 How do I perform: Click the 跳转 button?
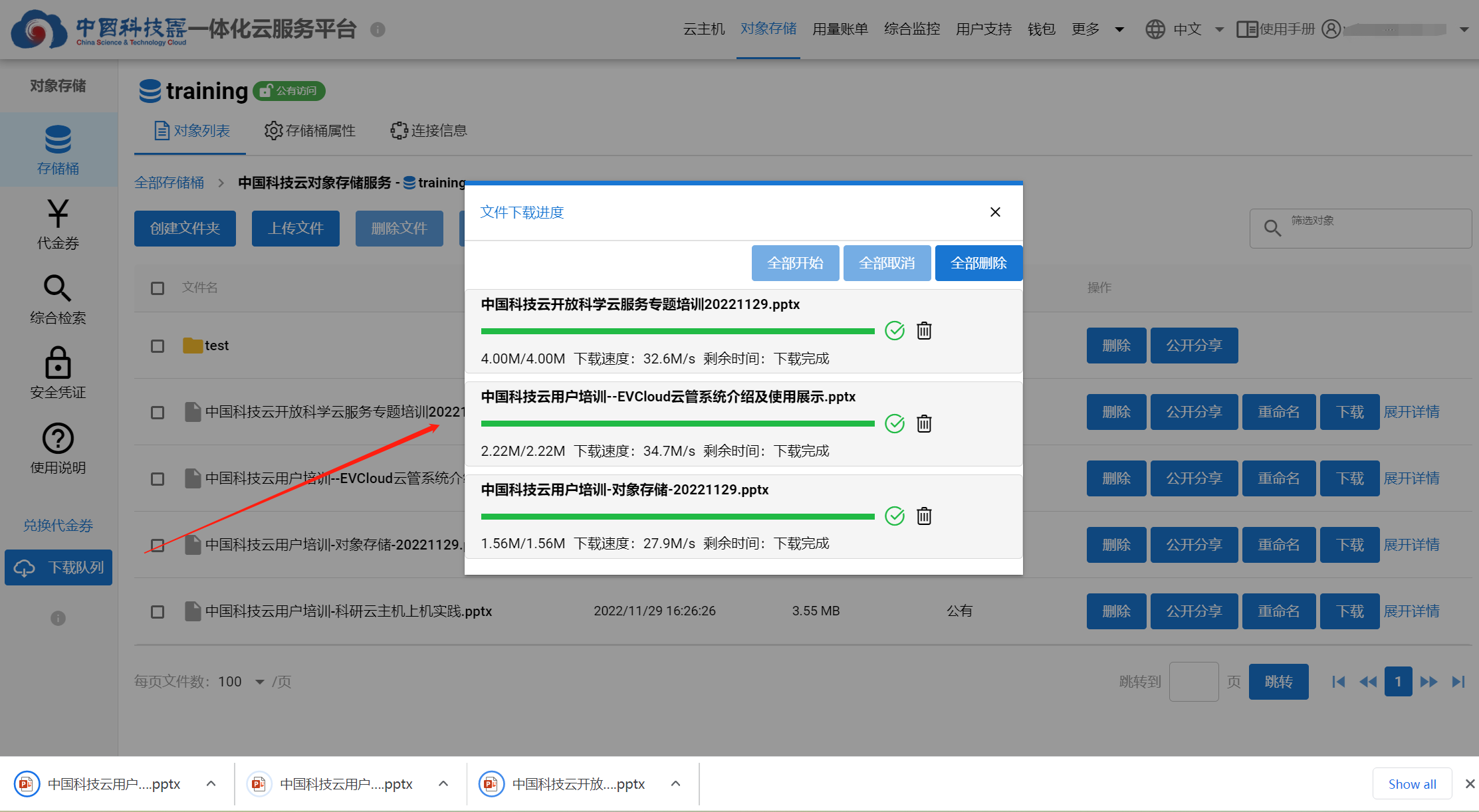click(1278, 682)
